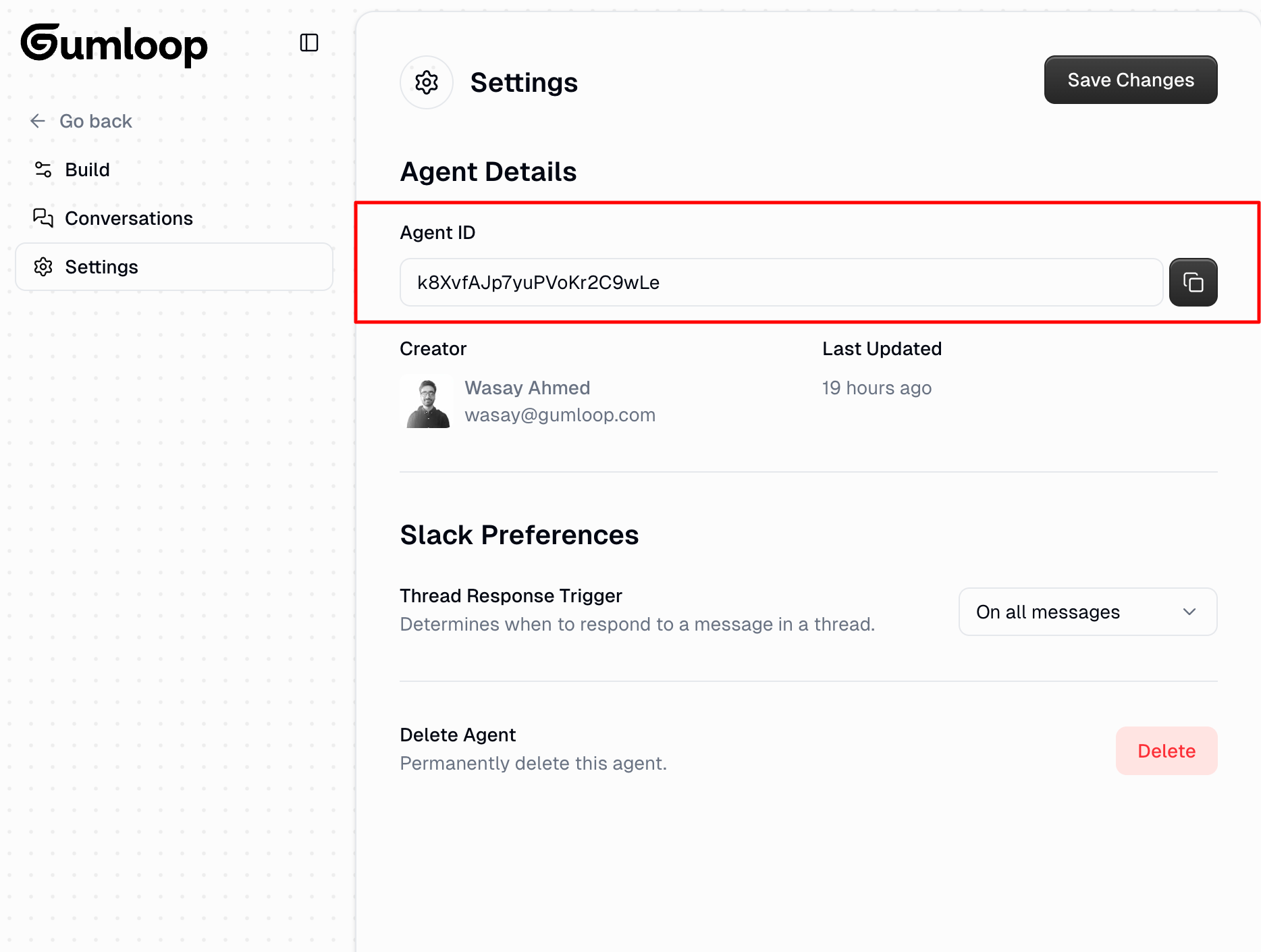The width and height of the screenshot is (1261, 952).
Task: Select Settings in the sidebar
Action: tap(101, 267)
